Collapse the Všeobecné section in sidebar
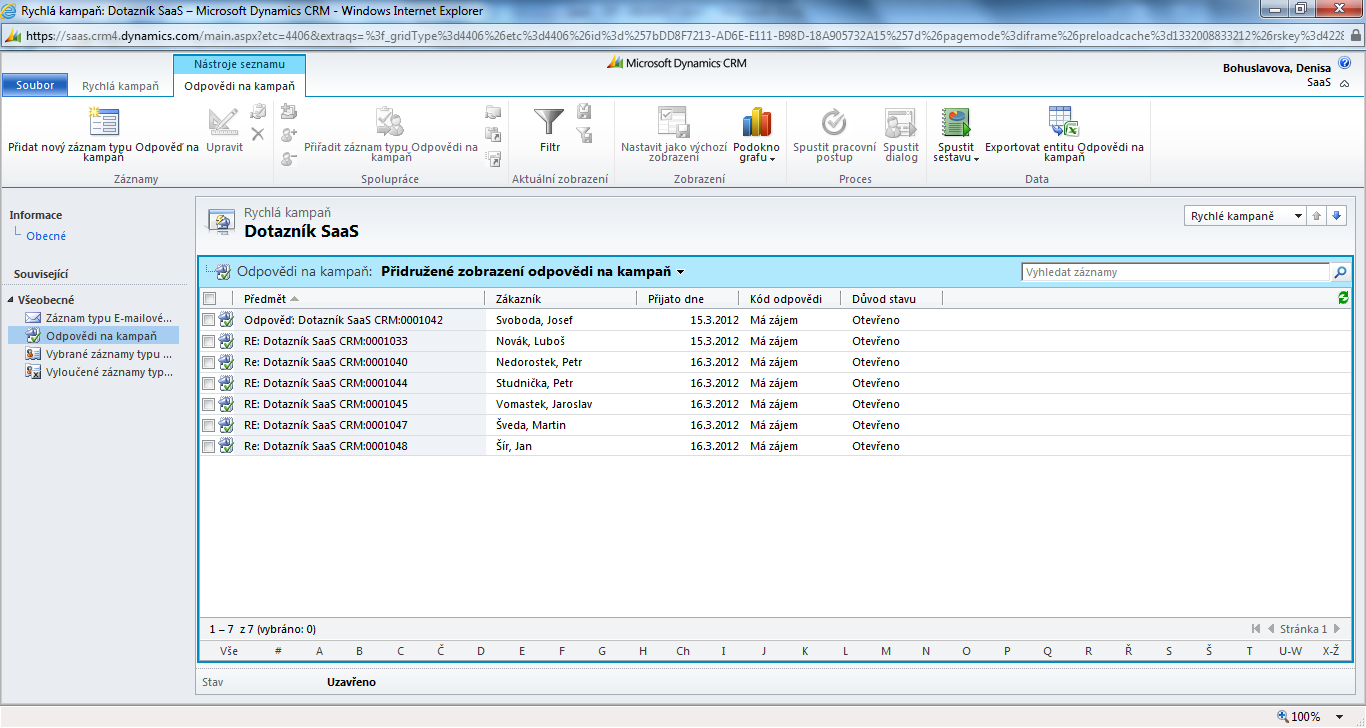 [11, 300]
